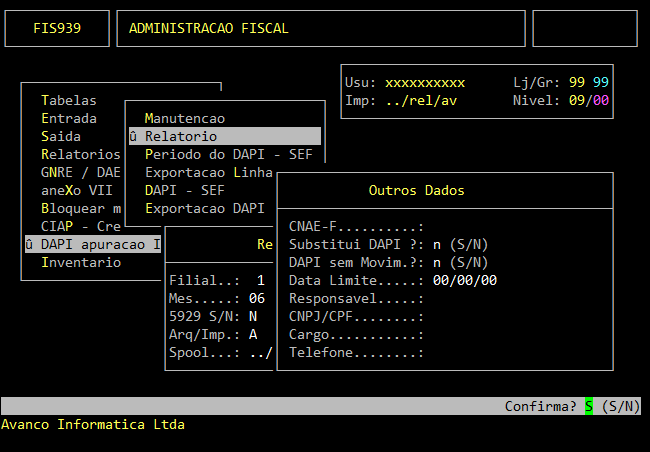650x452 pixels.
Task: Select the Mes field value 06
Action: pos(257,298)
